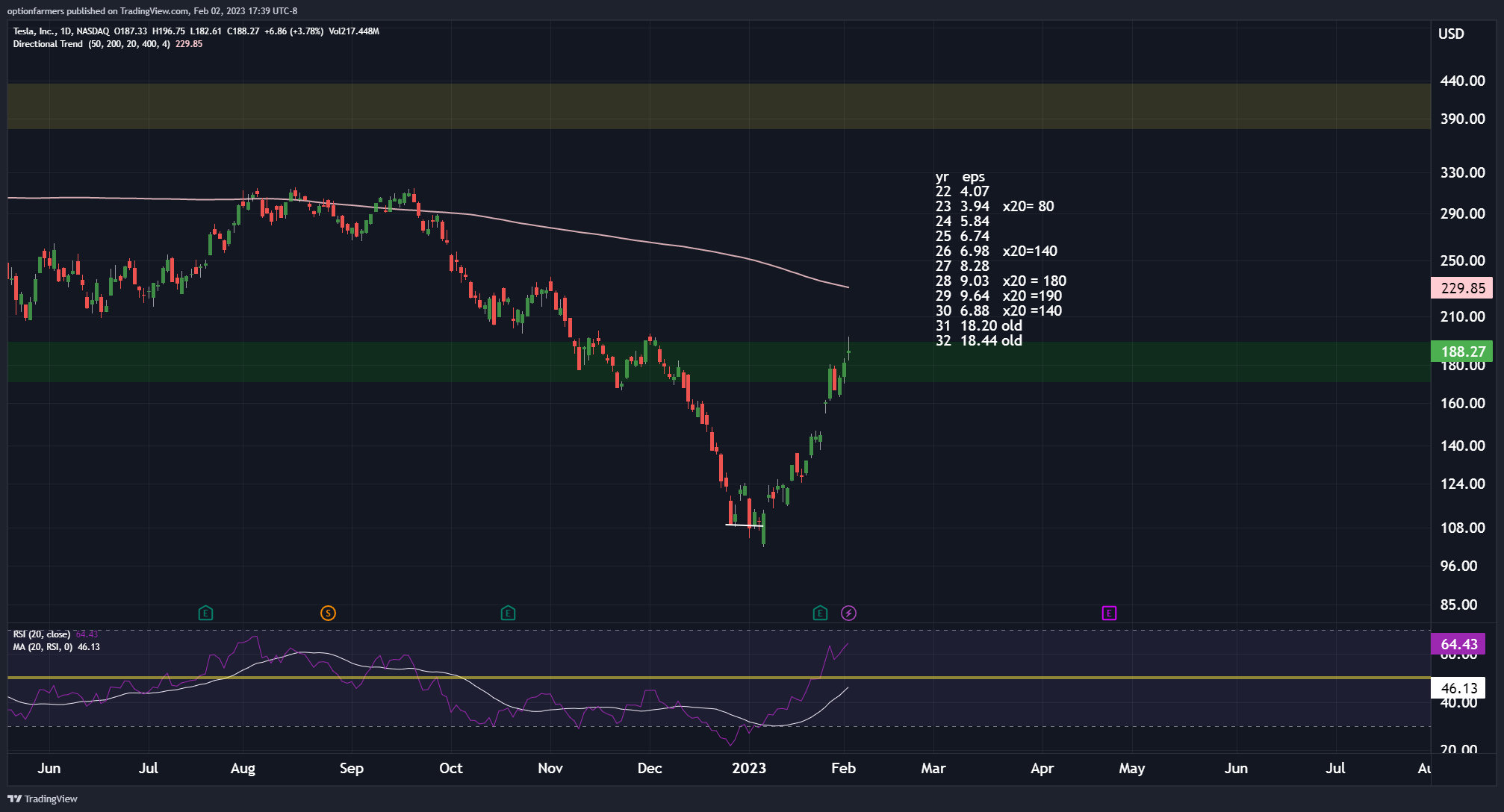Click the Sep label on time axis

[351, 768]
